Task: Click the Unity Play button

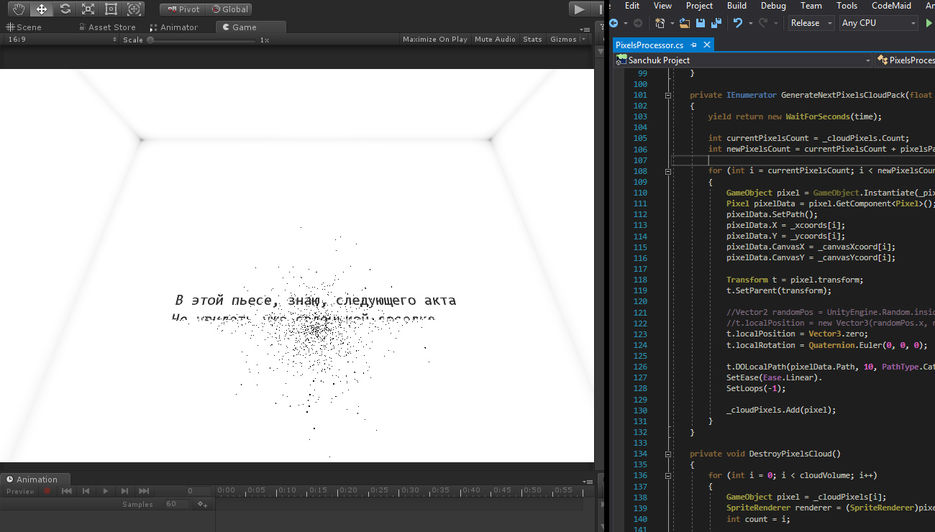Action: (579, 9)
